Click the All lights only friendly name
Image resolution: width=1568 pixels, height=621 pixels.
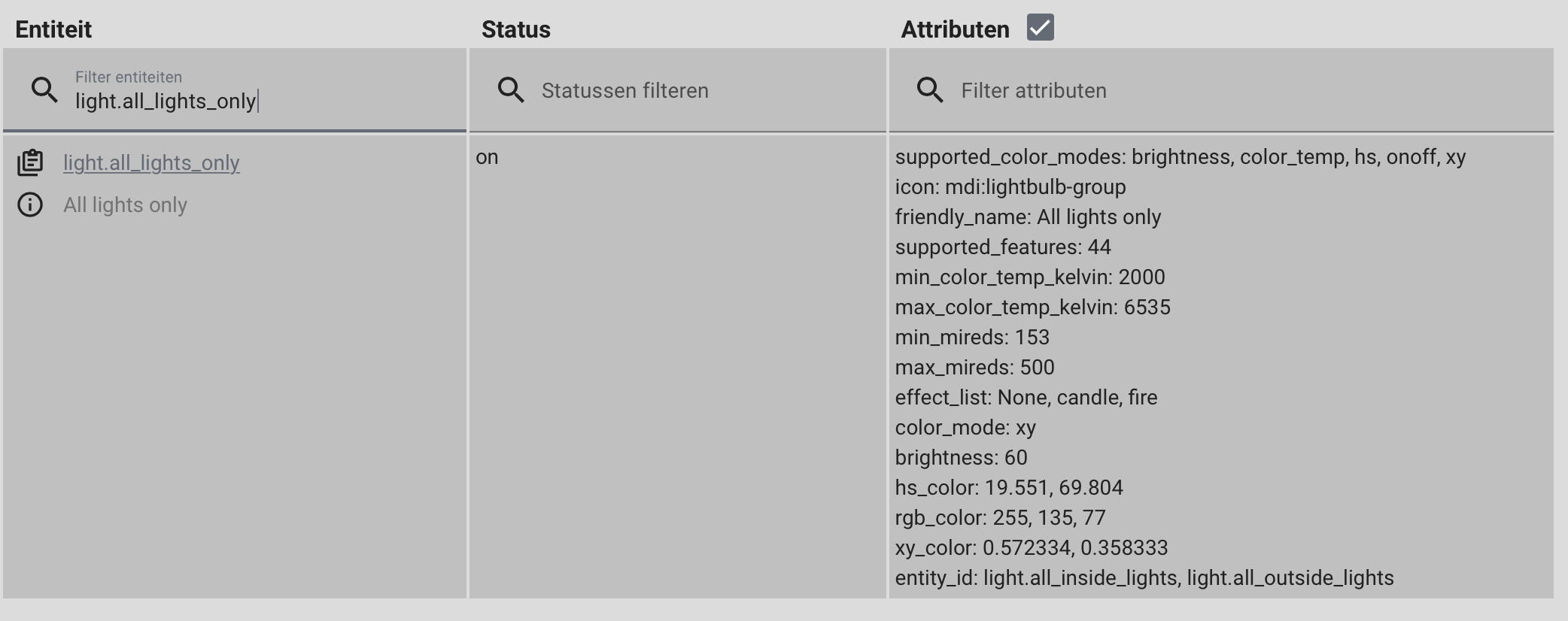coord(125,204)
